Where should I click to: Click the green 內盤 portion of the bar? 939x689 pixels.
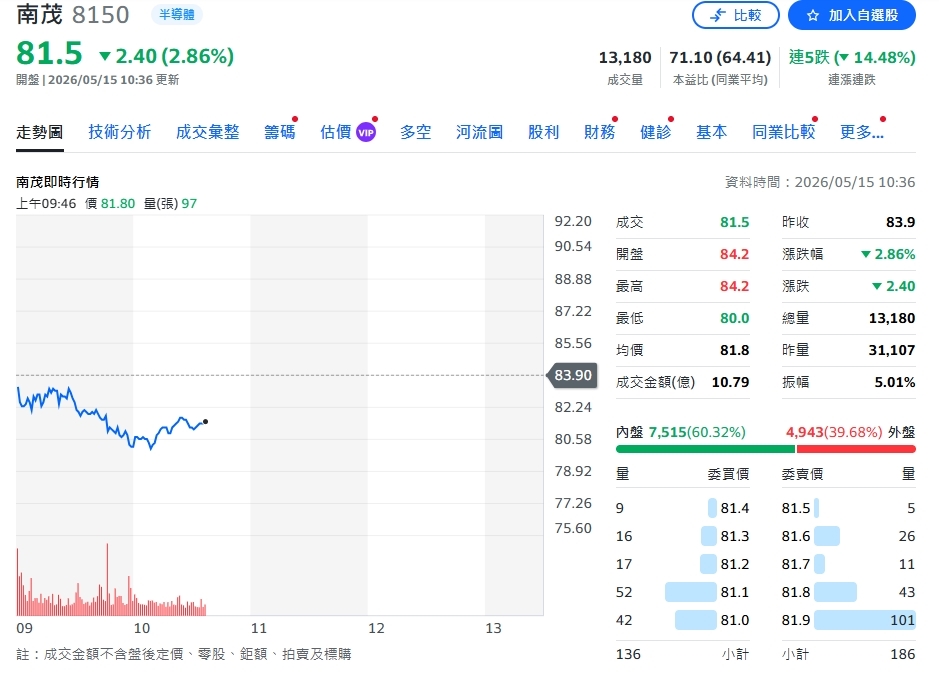point(705,449)
